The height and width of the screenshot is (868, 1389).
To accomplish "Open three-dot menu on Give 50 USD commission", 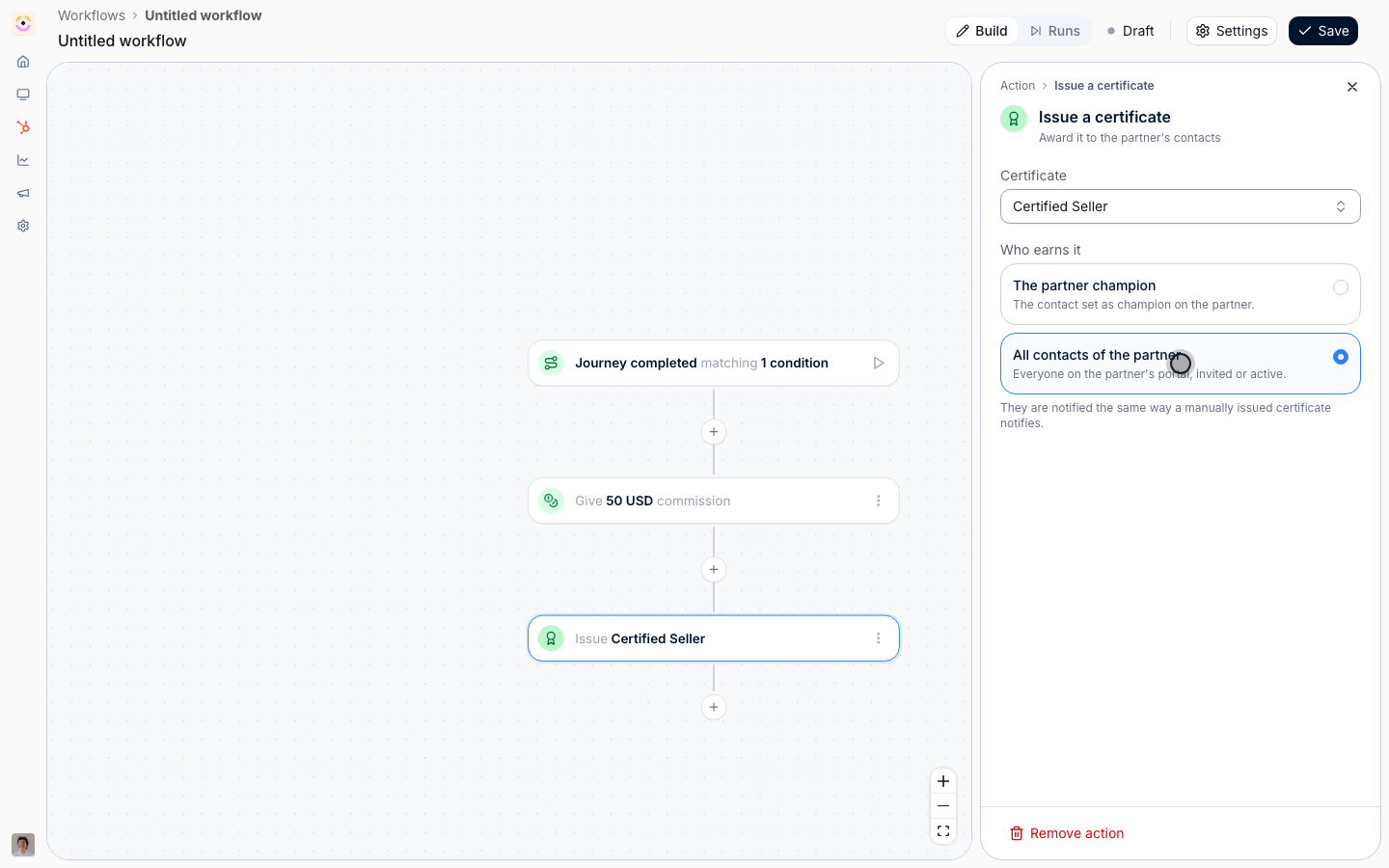I will click(879, 501).
